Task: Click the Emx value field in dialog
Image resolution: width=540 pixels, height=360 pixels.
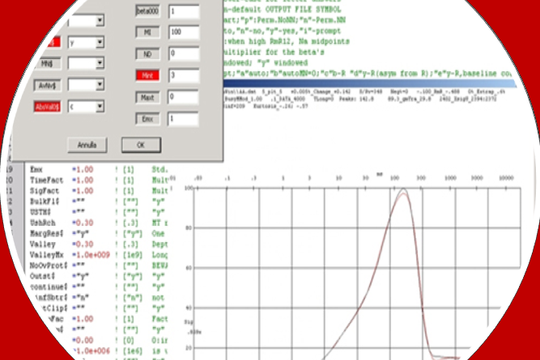Action: coord(183,119)
